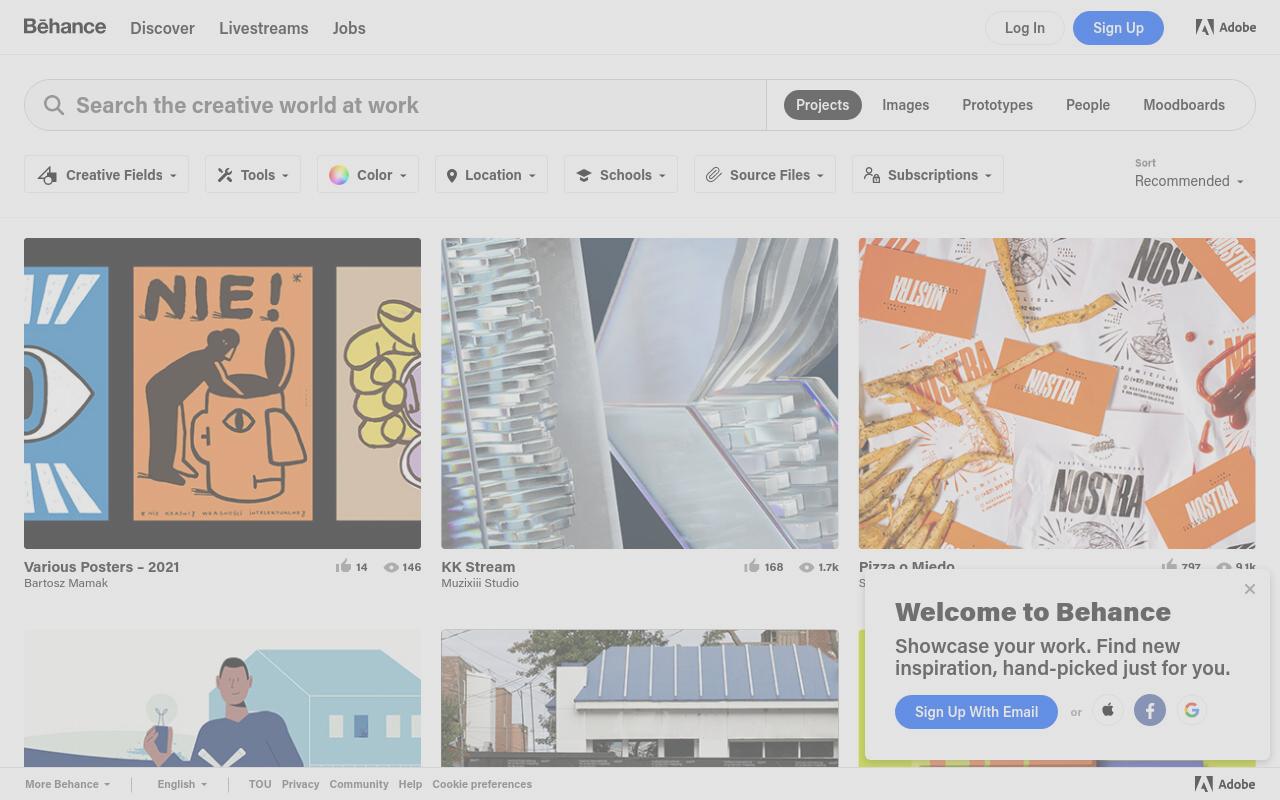Screen dimensions: 1280x800
Task: Click the Behance logo
Action: tap(65, 27)
